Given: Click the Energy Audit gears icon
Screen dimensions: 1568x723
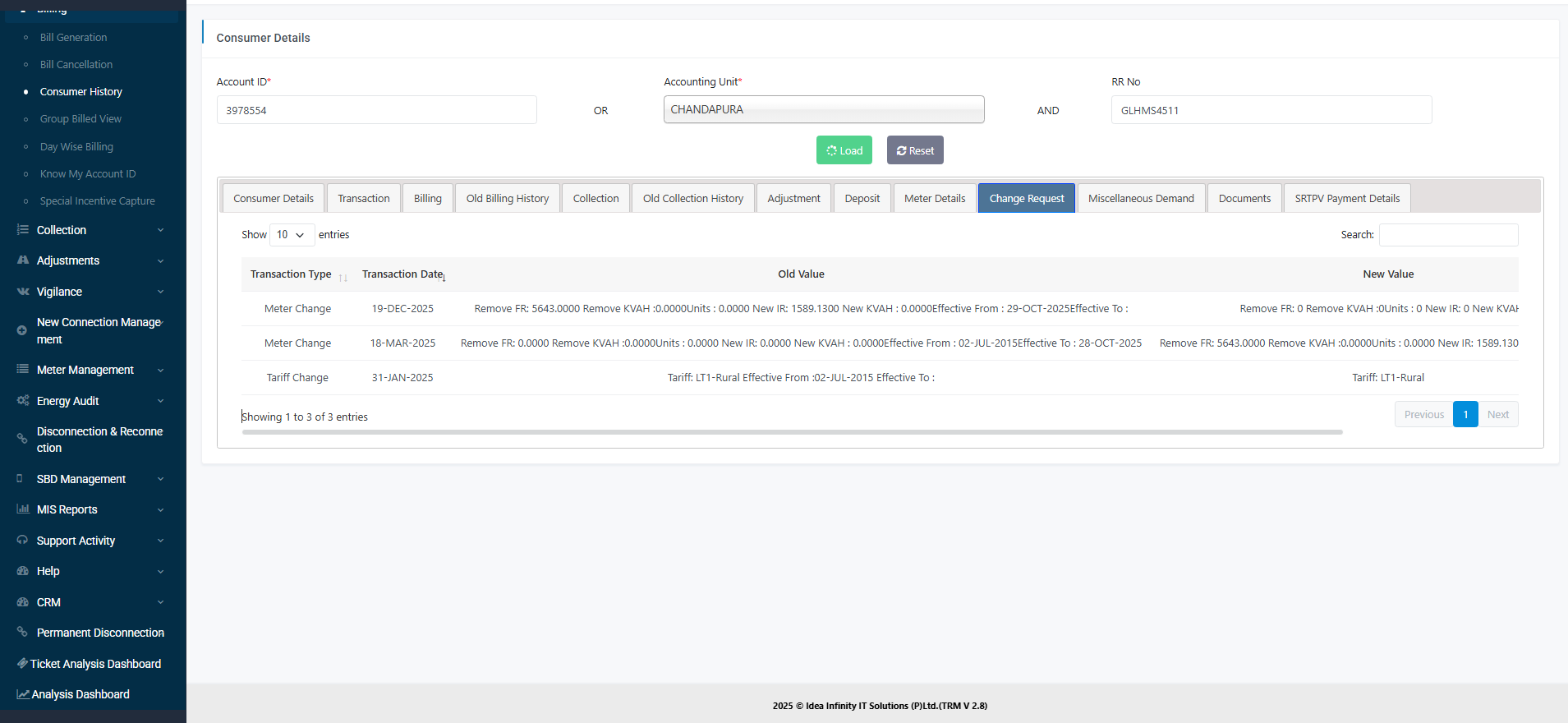Looking at the screenshot, I should pyautogui.click(x=22, y=401).
